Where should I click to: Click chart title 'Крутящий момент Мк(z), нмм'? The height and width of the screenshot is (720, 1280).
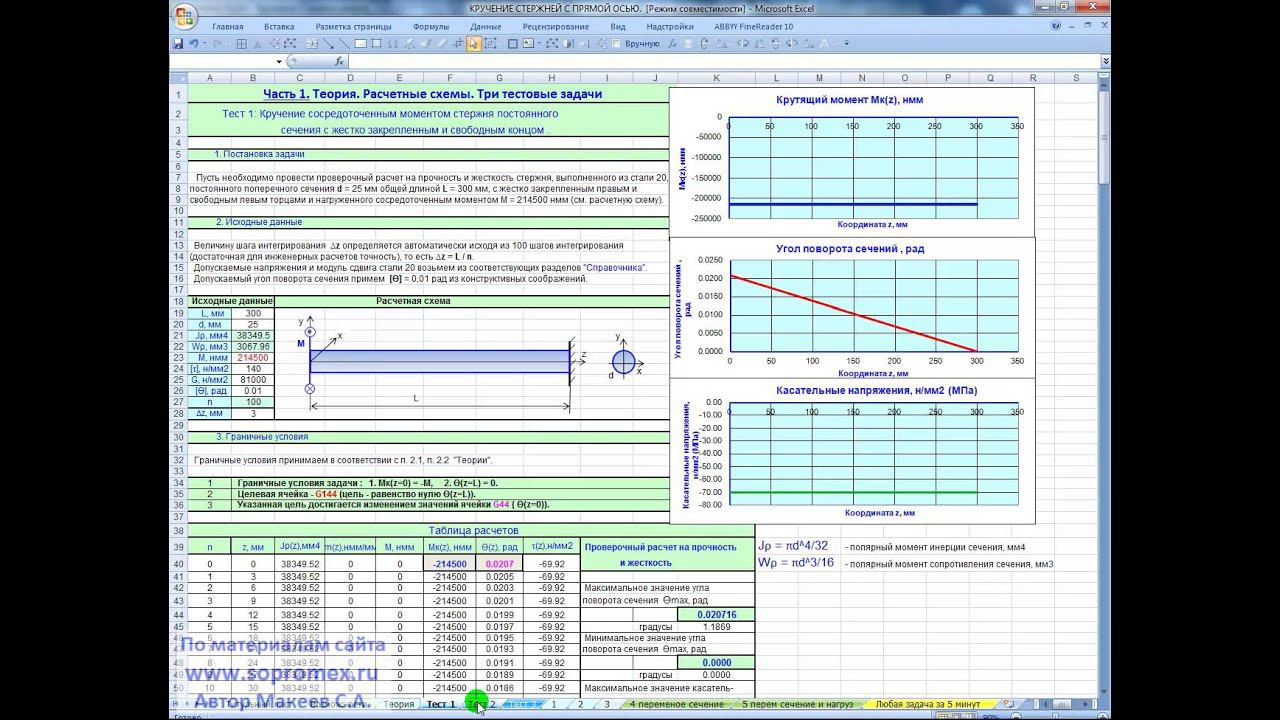pos(849,100)
